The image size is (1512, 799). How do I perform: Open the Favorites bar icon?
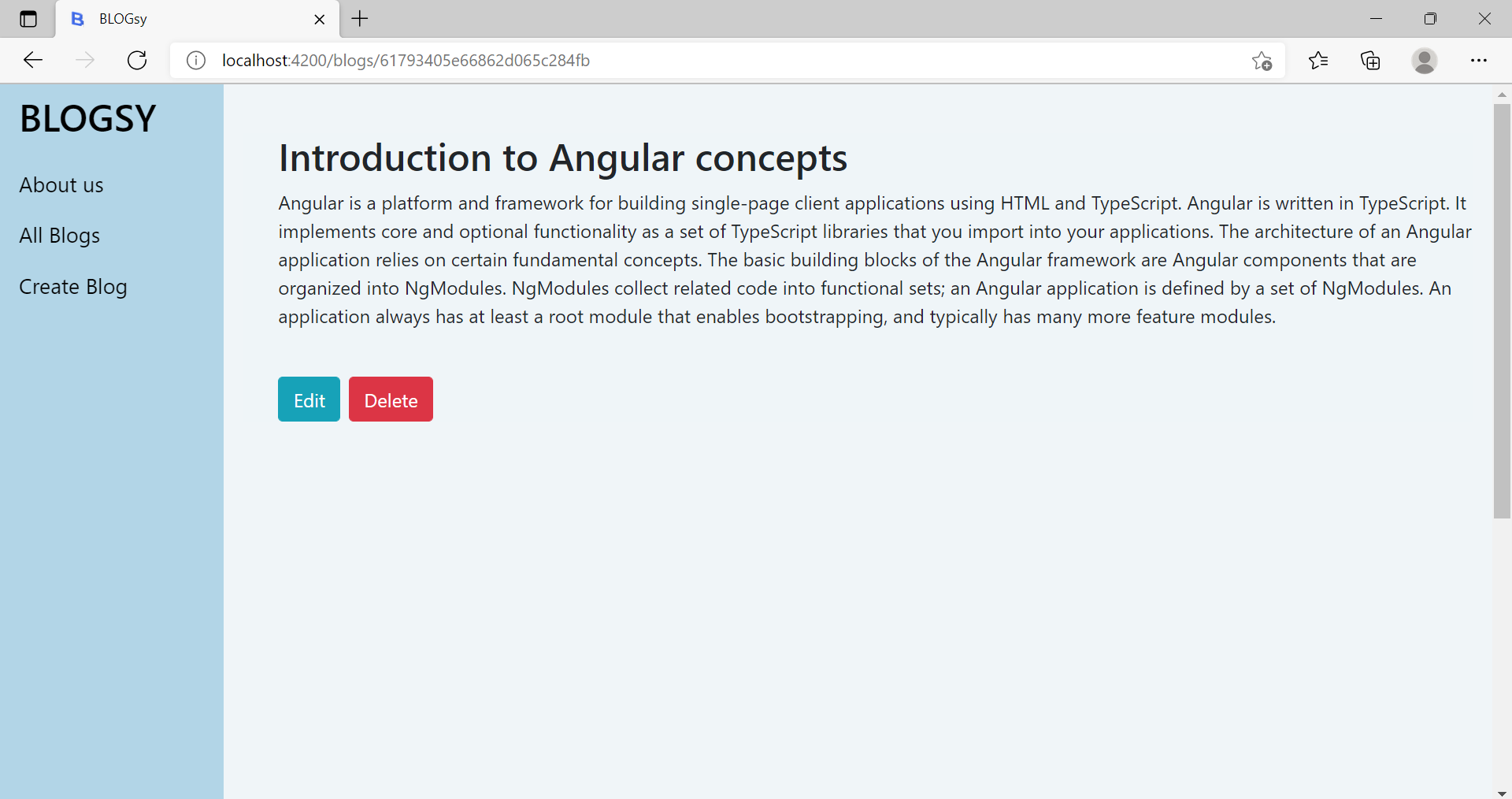pyautogui.click(x=1318, y=60)
